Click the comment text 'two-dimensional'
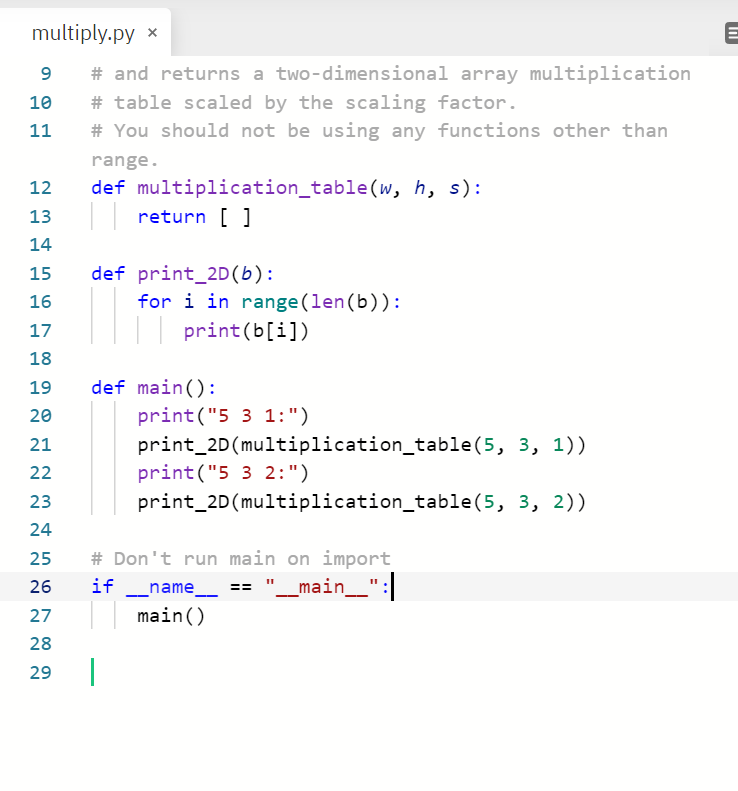Image resolution: width=738 pixels, height=791 pixels. coord(361,74)
